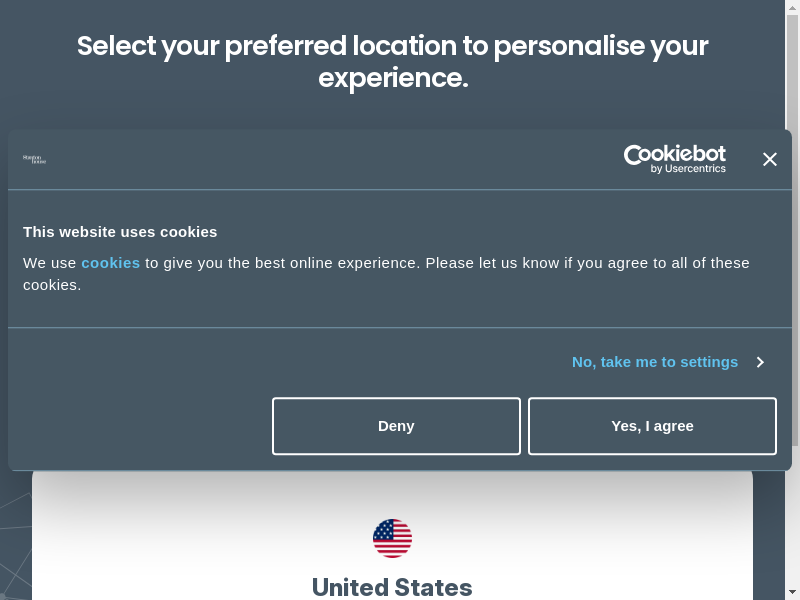This screenshot has height=600, width=800.
Task: Close the cookie consent dialog
Action: (x=769, y=159)
